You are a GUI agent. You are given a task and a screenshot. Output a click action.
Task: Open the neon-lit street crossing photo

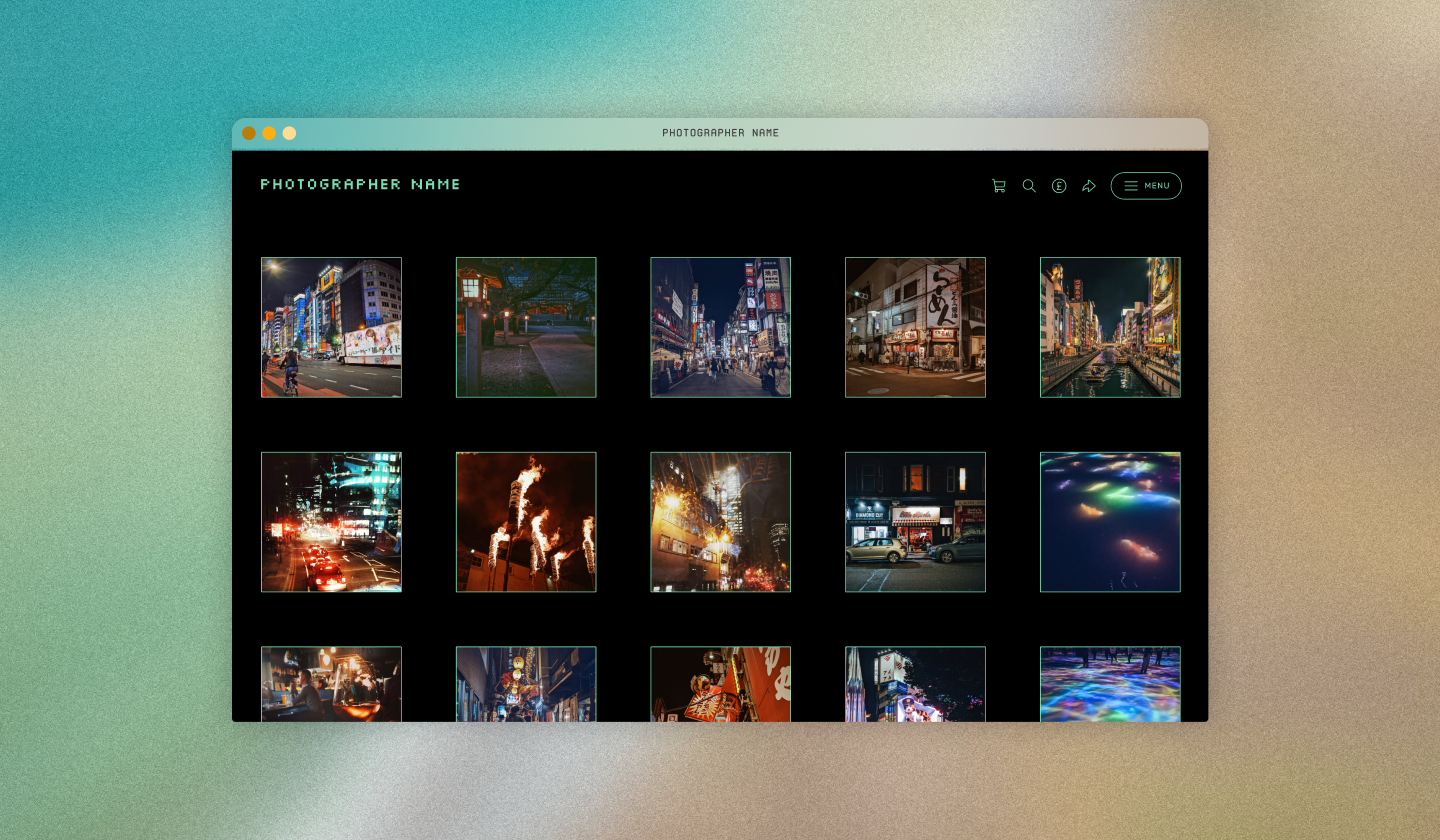point(331,327)
